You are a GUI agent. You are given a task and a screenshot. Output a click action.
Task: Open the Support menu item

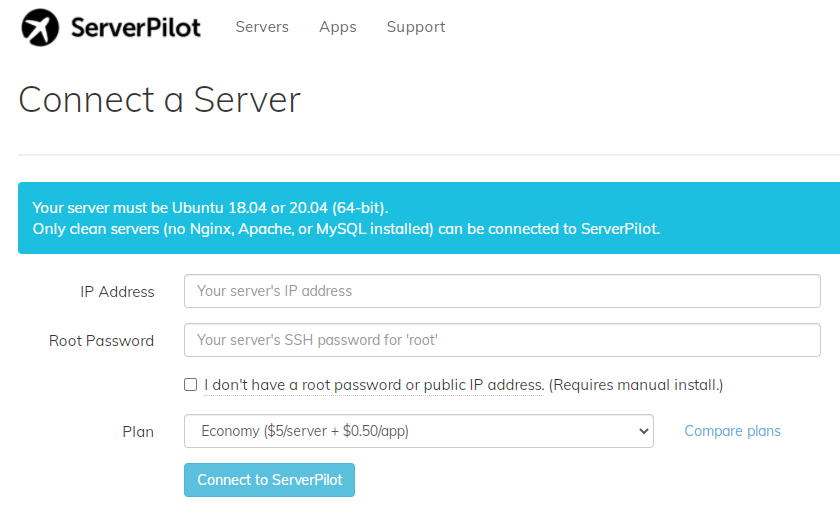(416, 27)
